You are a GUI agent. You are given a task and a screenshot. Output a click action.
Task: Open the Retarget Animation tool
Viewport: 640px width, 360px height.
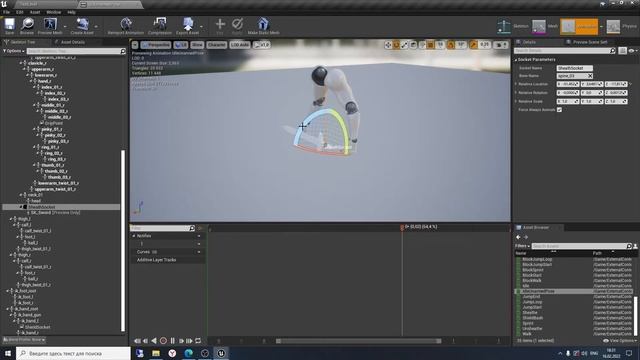pos(126,26)
